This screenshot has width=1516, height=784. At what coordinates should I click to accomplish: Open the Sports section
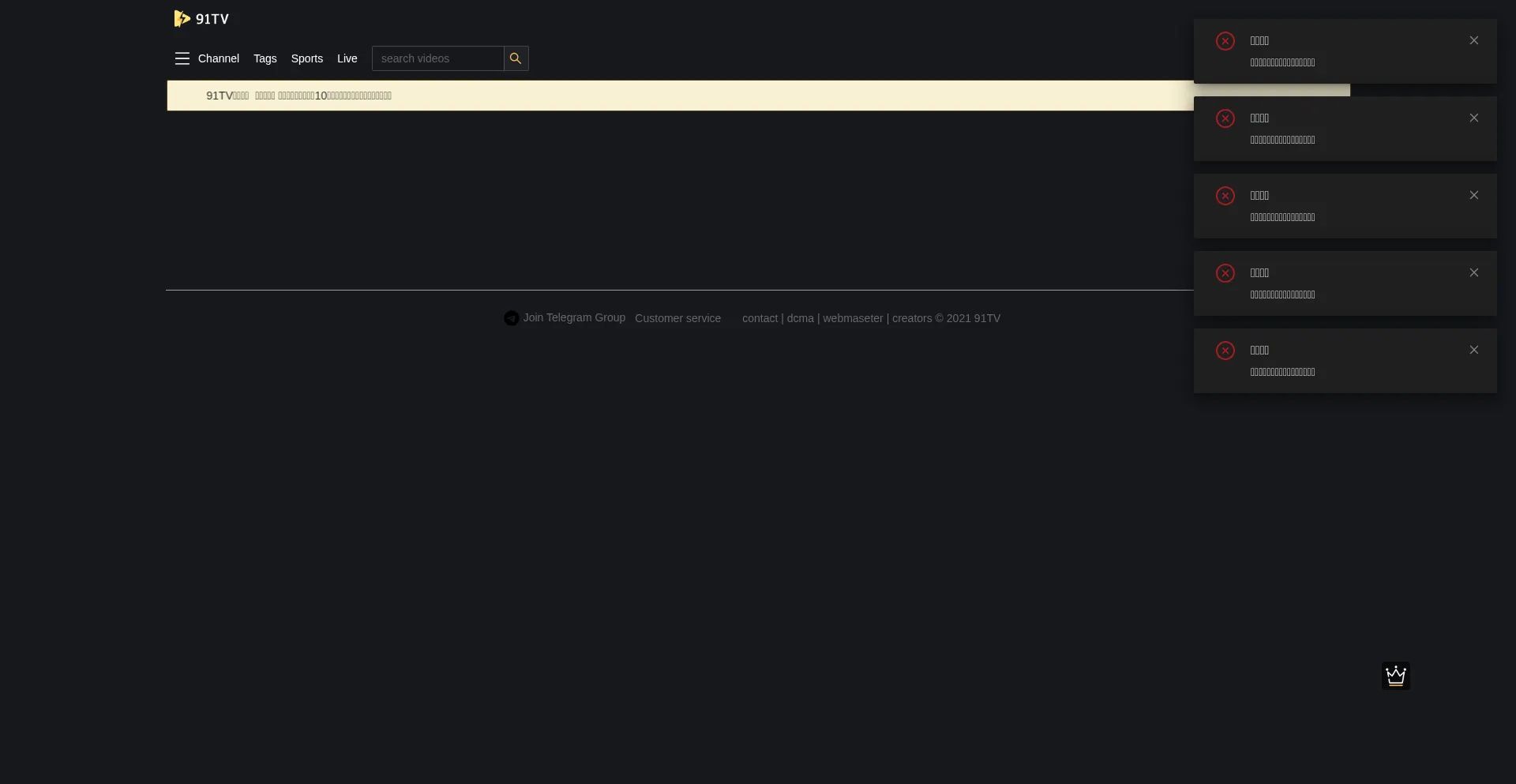click(306, 58)
